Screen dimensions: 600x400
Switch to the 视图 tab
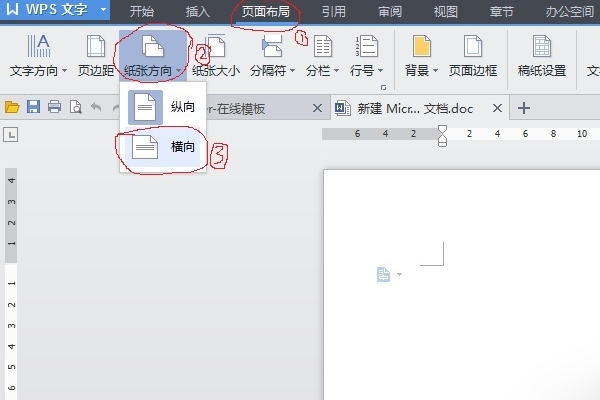pos(446,11)
